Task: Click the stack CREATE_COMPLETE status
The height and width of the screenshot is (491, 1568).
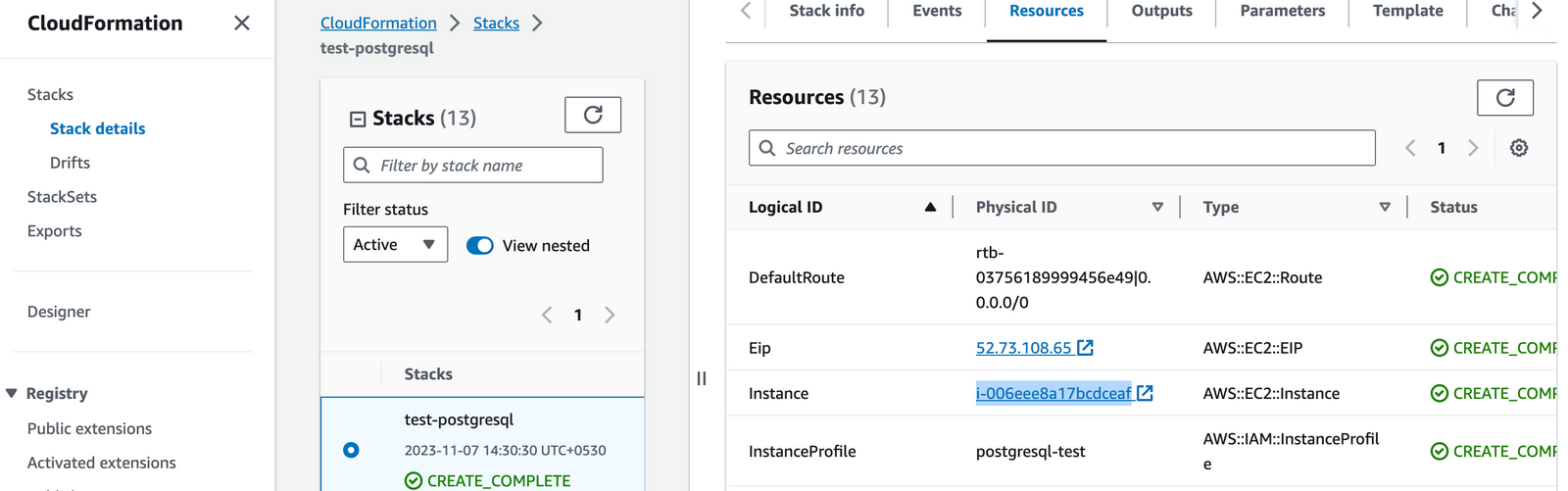Action: point(488,480)
